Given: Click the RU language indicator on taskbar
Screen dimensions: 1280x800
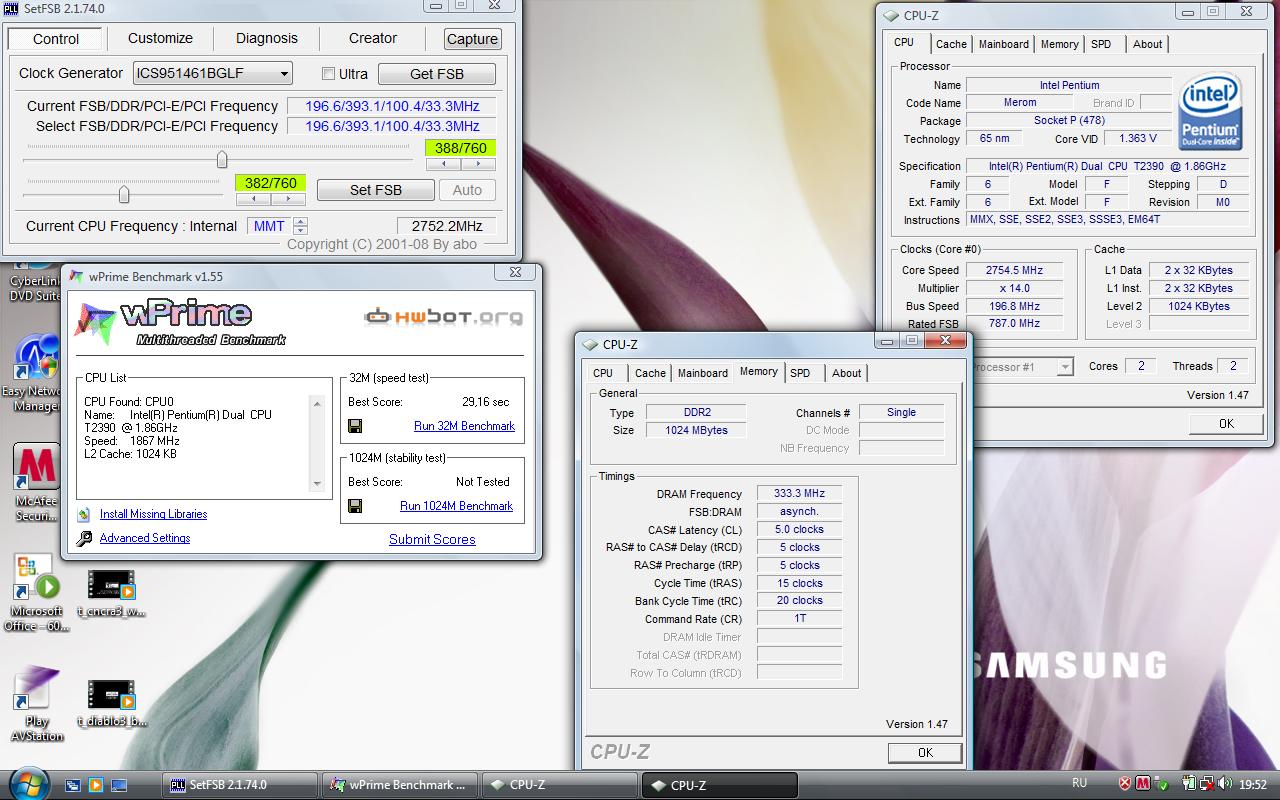Looking at the screenshot, I should 1080,783.
